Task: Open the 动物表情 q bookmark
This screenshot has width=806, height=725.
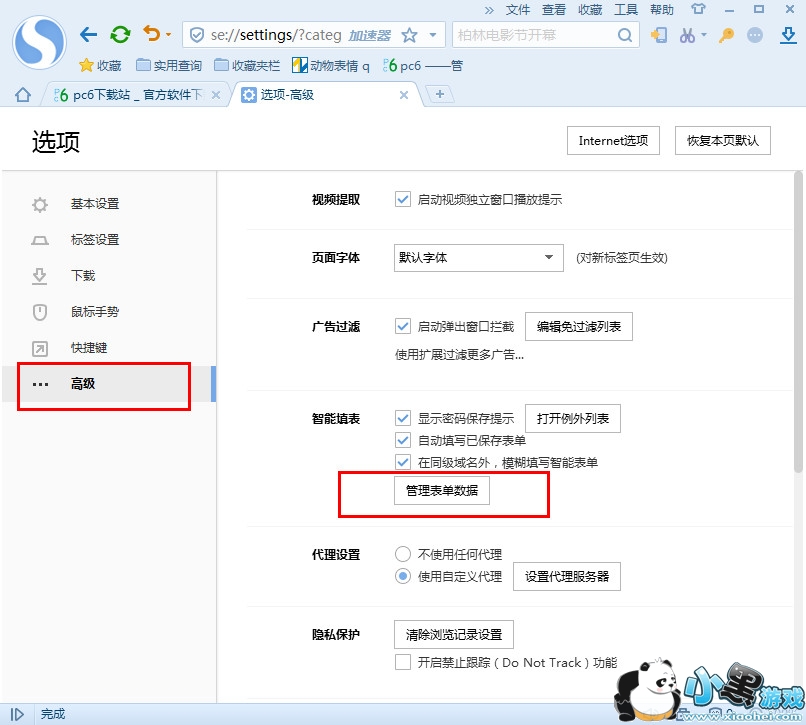Action: 331,65
